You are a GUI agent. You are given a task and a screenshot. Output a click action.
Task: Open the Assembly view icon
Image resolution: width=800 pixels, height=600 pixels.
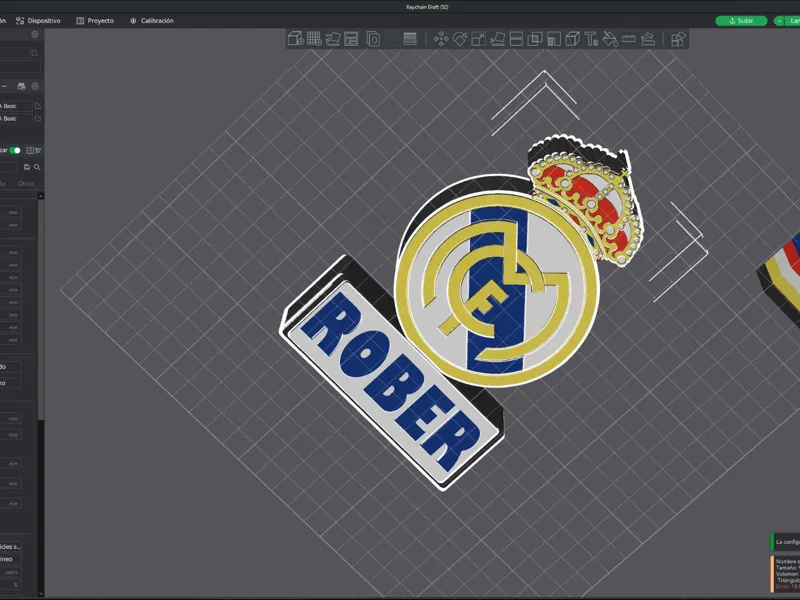[678, 39]
